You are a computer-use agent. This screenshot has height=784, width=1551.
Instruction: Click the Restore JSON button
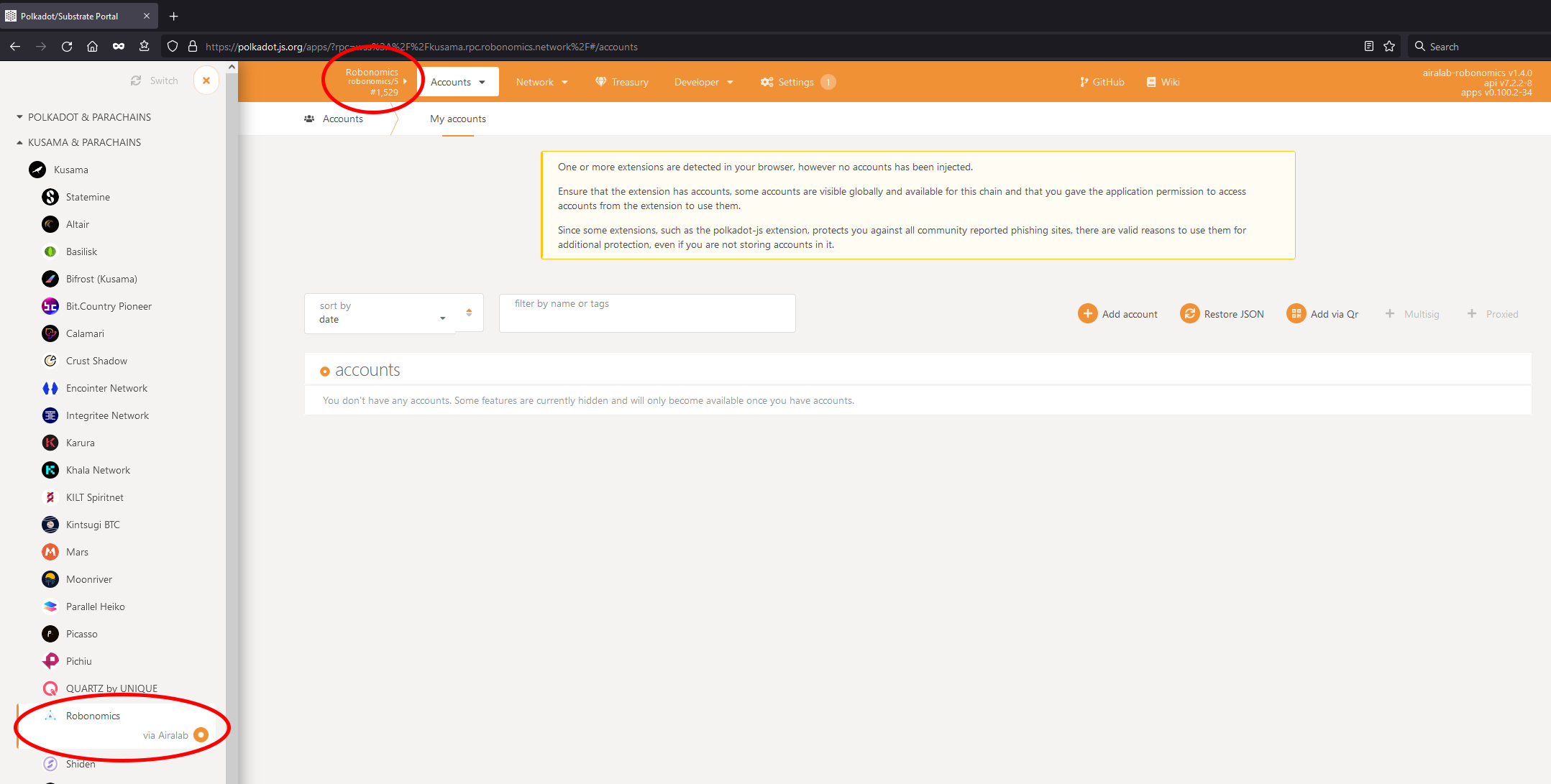[x=1222, y=314]
